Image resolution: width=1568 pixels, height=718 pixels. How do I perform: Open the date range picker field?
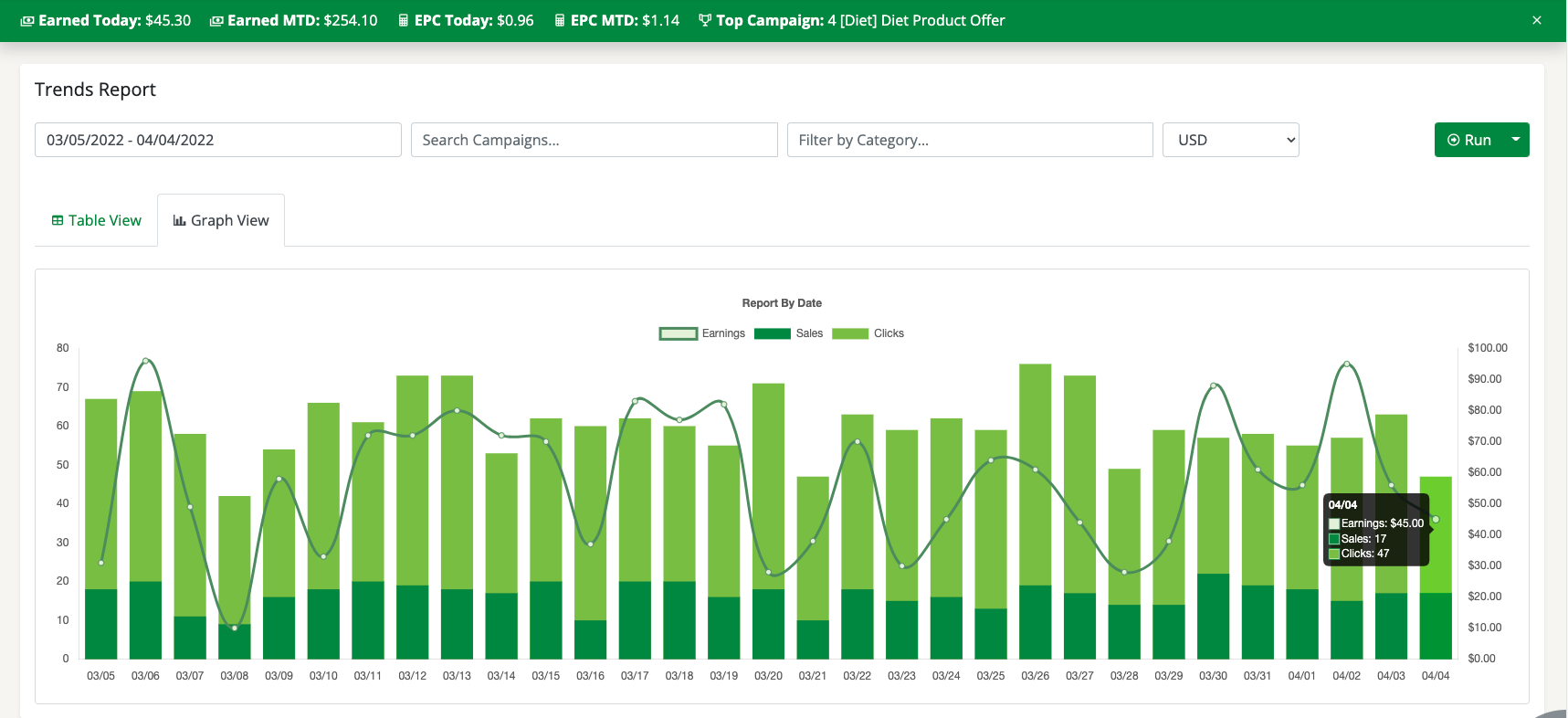[218, 140]
